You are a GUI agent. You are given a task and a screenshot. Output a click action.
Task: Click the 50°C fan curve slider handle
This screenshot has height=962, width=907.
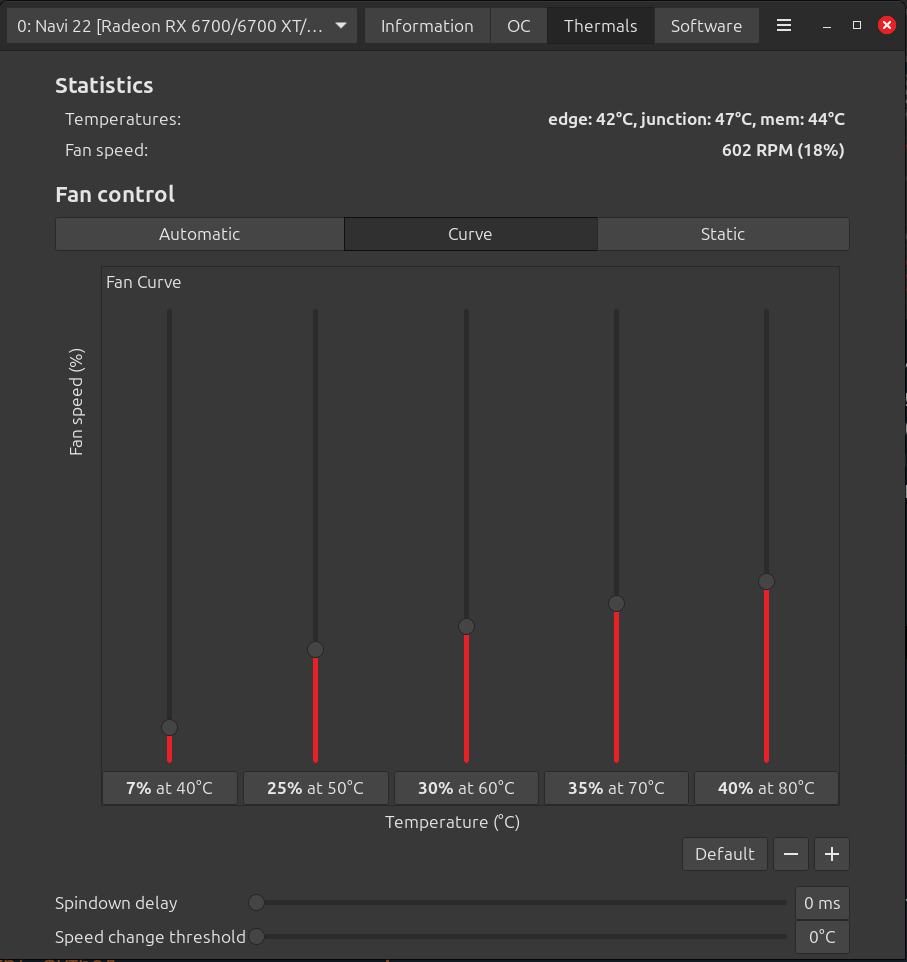[x=315, y=650]
